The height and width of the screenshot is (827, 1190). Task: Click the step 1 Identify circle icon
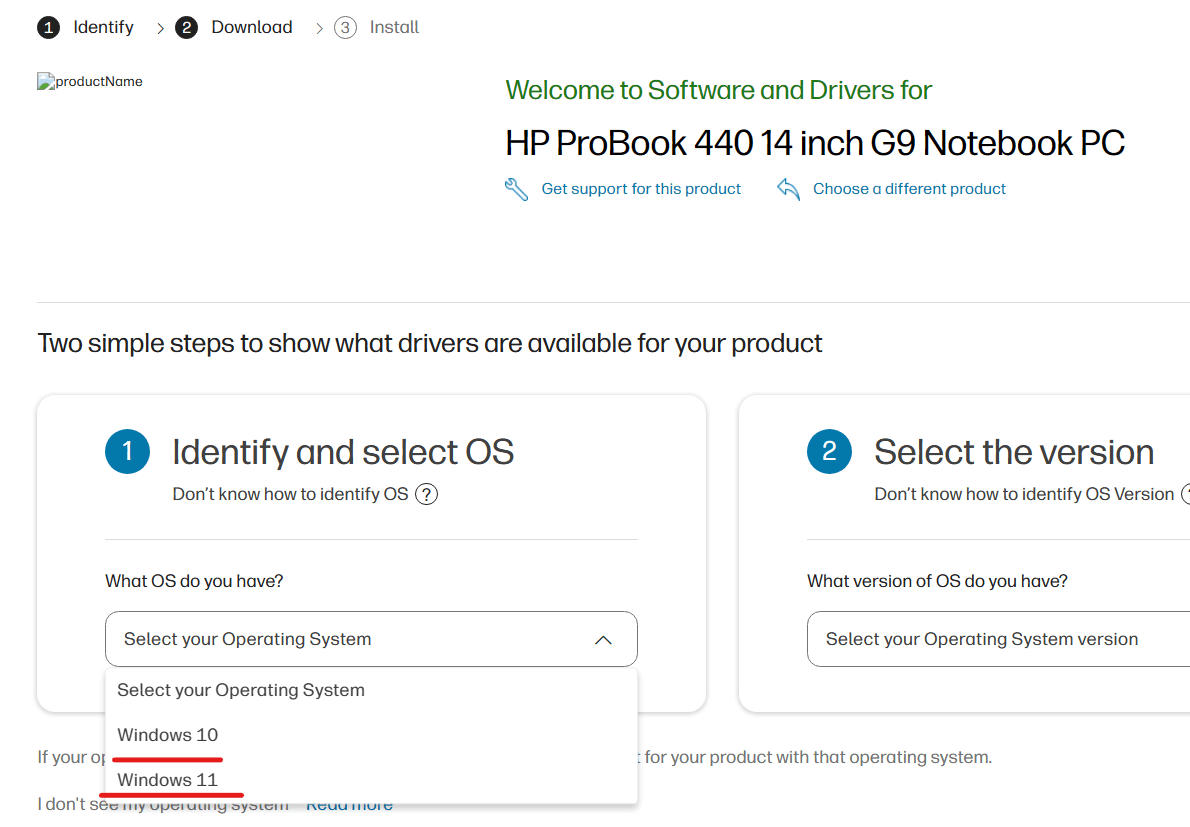[48, 28]
